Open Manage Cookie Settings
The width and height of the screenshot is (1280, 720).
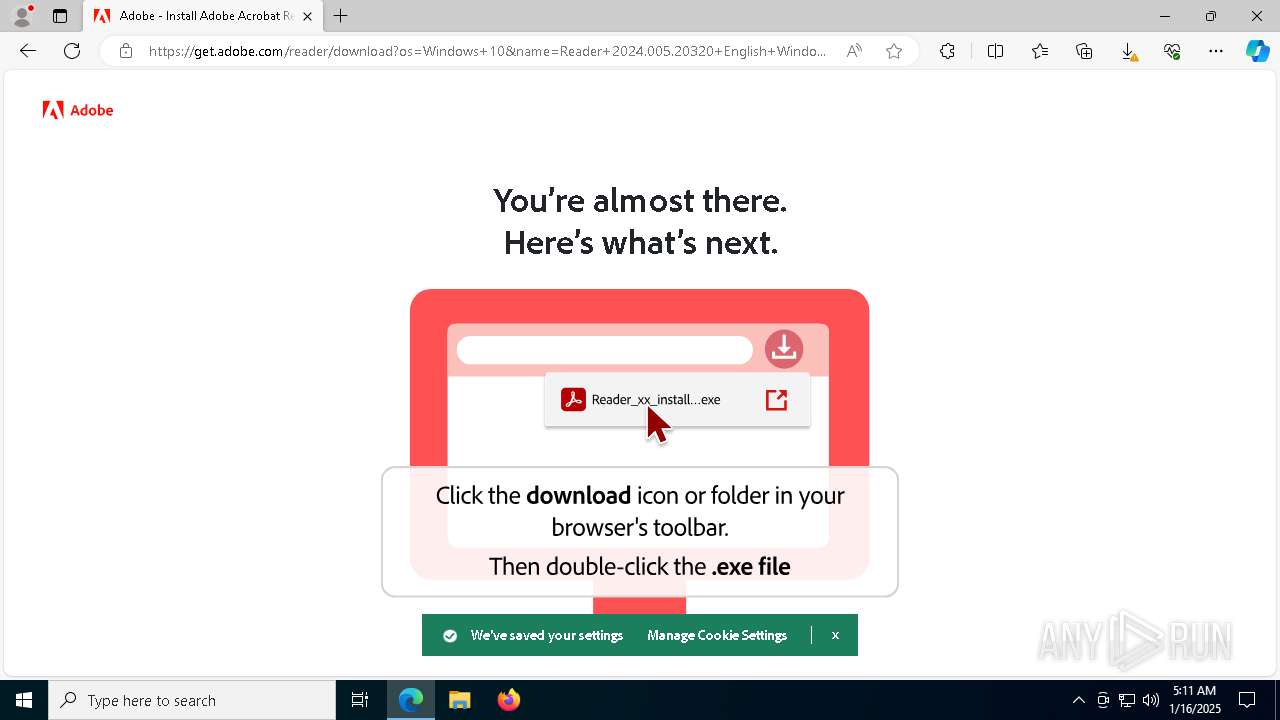[717, 635]
